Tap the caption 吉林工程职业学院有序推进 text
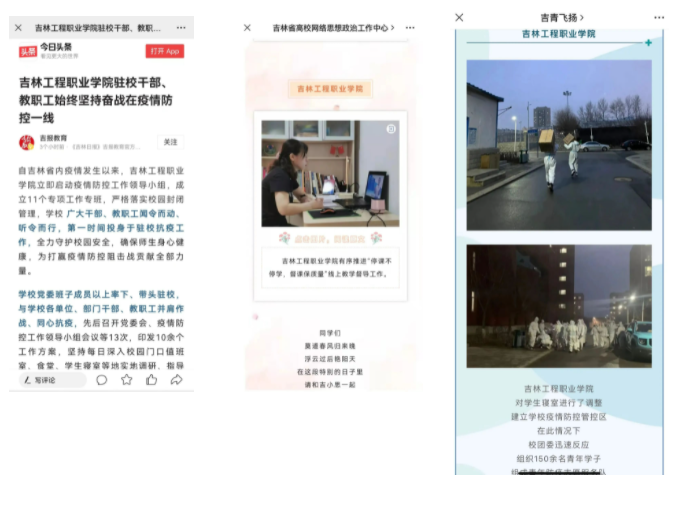 [330, 268]
